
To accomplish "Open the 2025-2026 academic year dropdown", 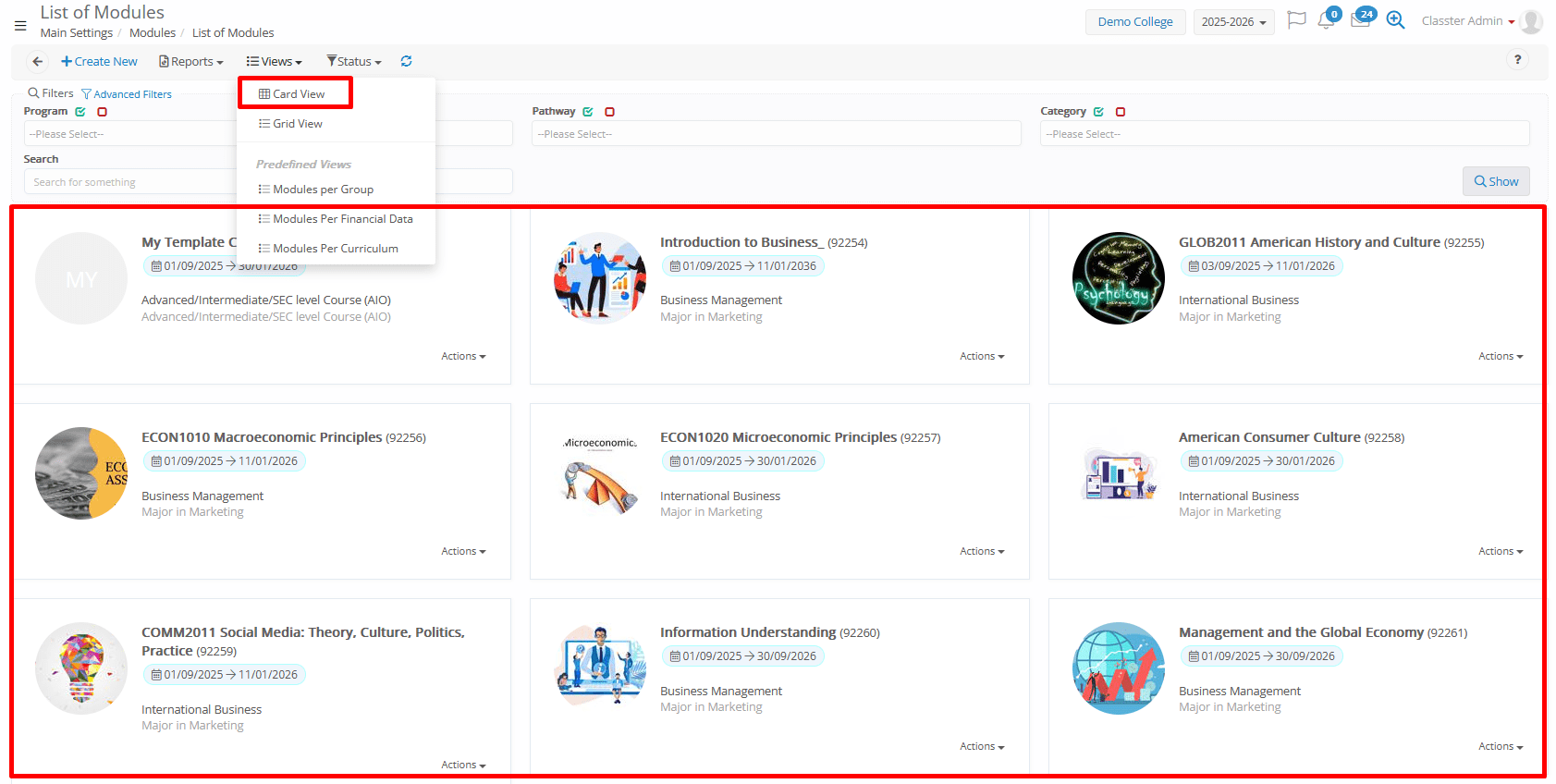I will click(1233, 22).
